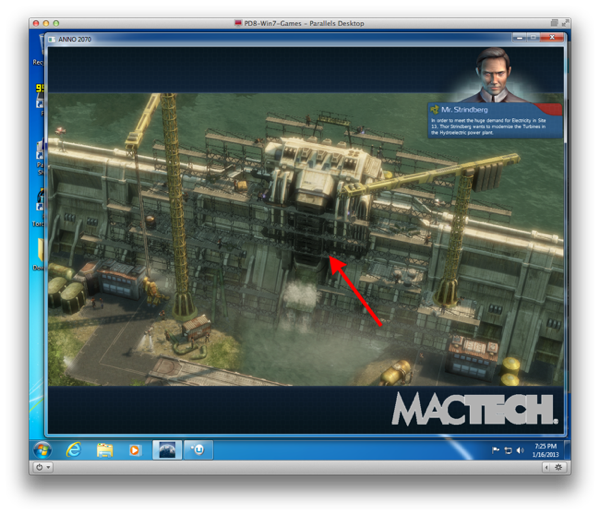Open Windows Media Player from taskbar

pos(134,450)
